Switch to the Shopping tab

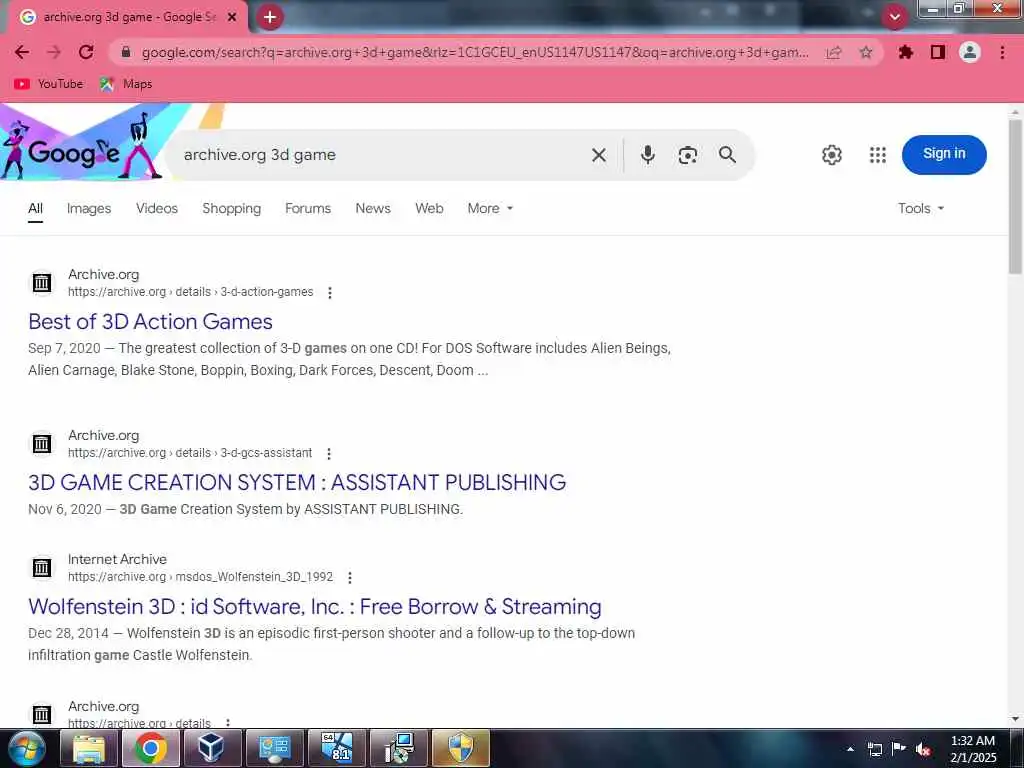232,209
